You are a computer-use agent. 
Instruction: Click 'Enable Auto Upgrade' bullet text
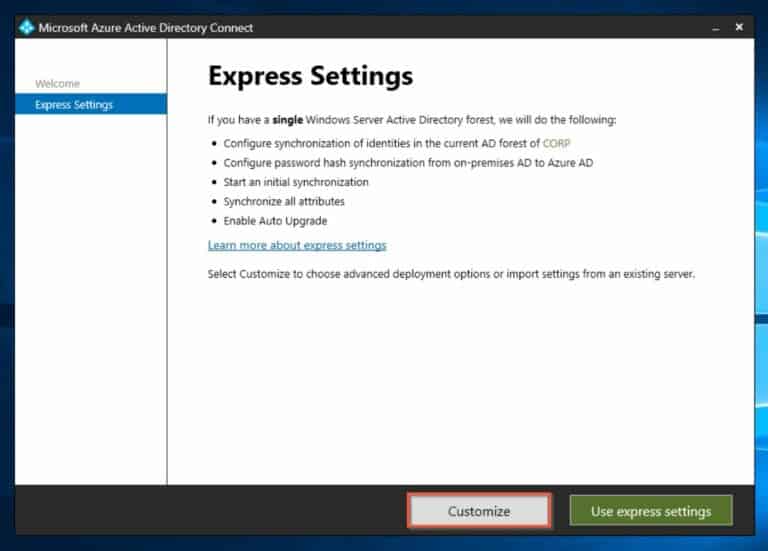click(275, 221)
